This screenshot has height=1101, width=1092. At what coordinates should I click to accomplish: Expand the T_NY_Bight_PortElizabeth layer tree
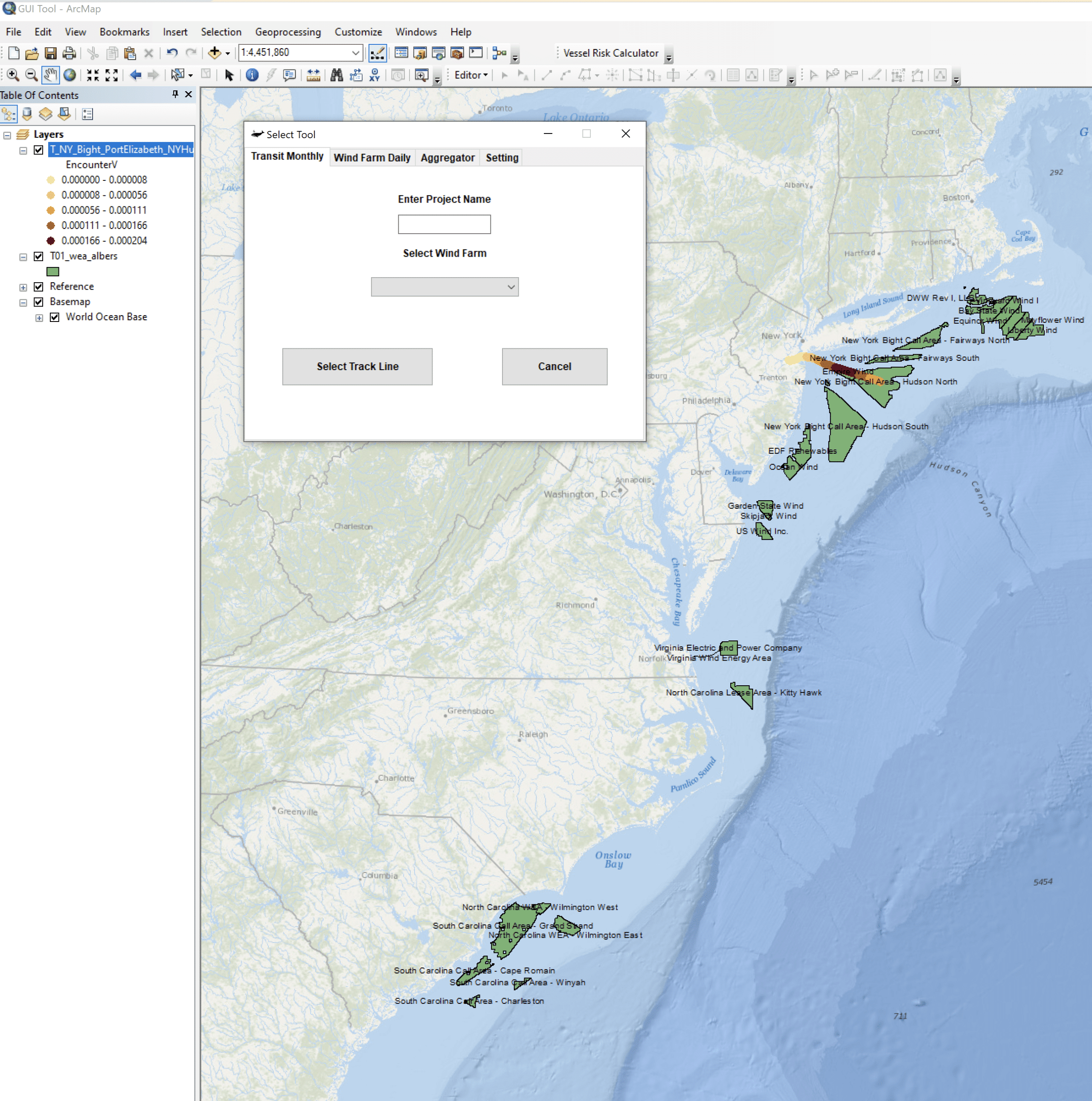tap(23, 148)
